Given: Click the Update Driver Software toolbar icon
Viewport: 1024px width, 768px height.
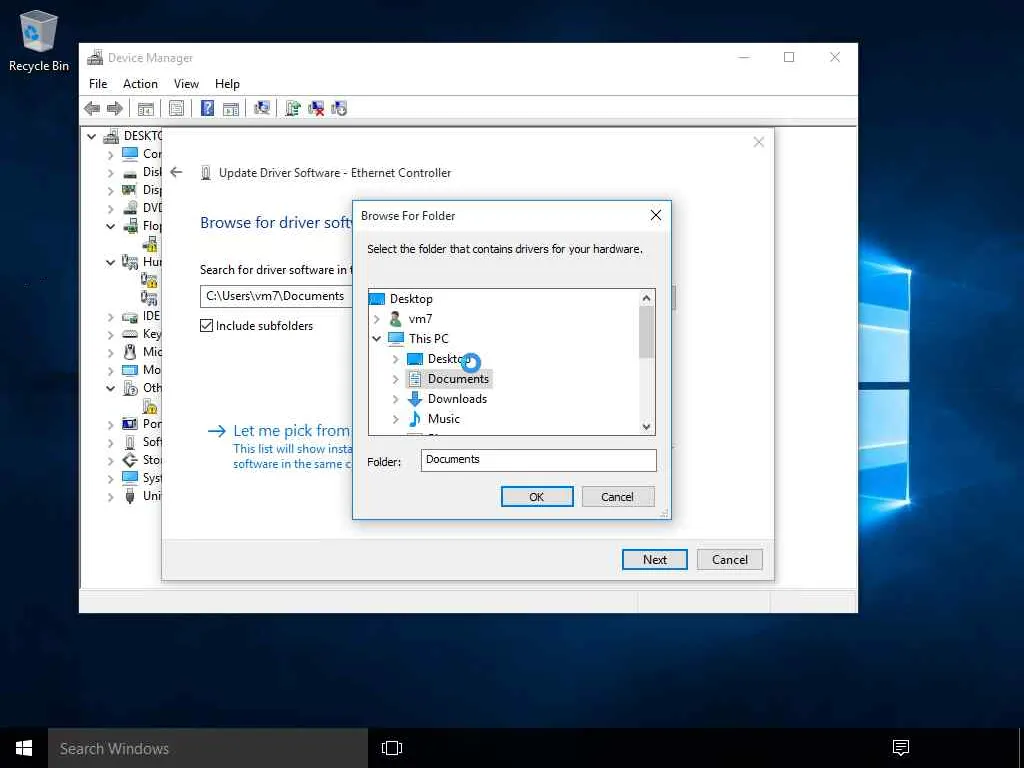Looking at the screenshot, I should click(x=293, y=108).
